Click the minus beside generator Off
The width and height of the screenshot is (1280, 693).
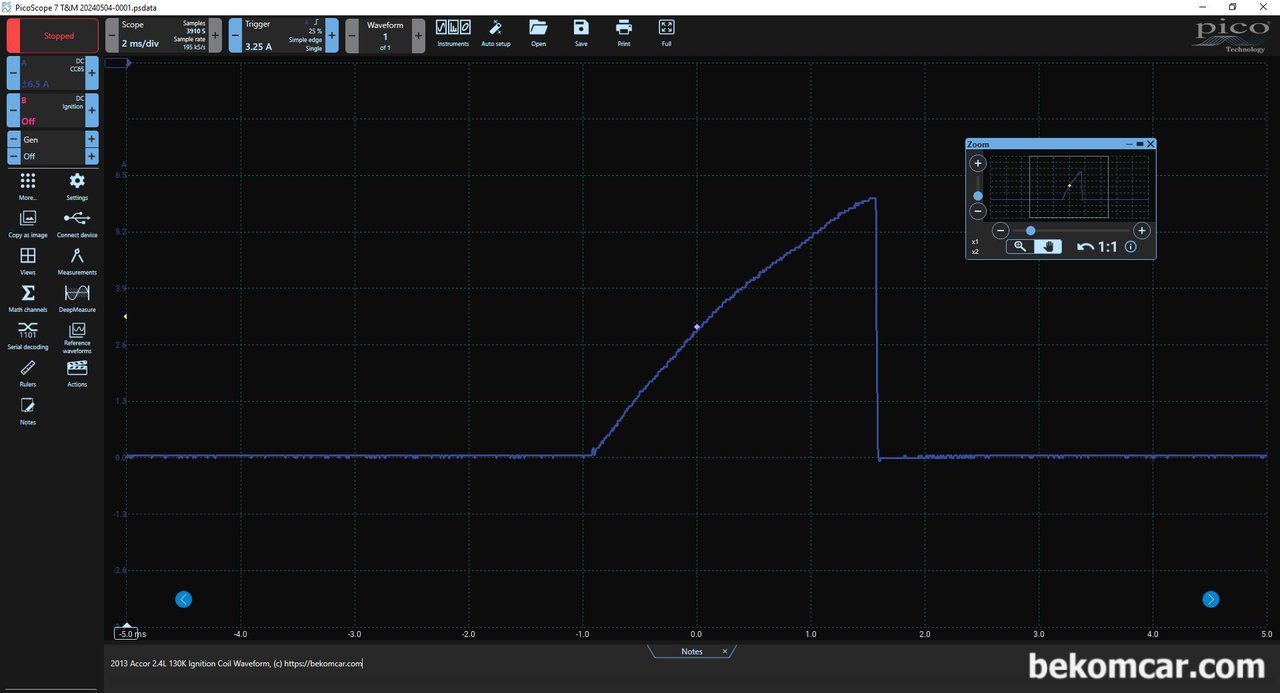point(14,156)
